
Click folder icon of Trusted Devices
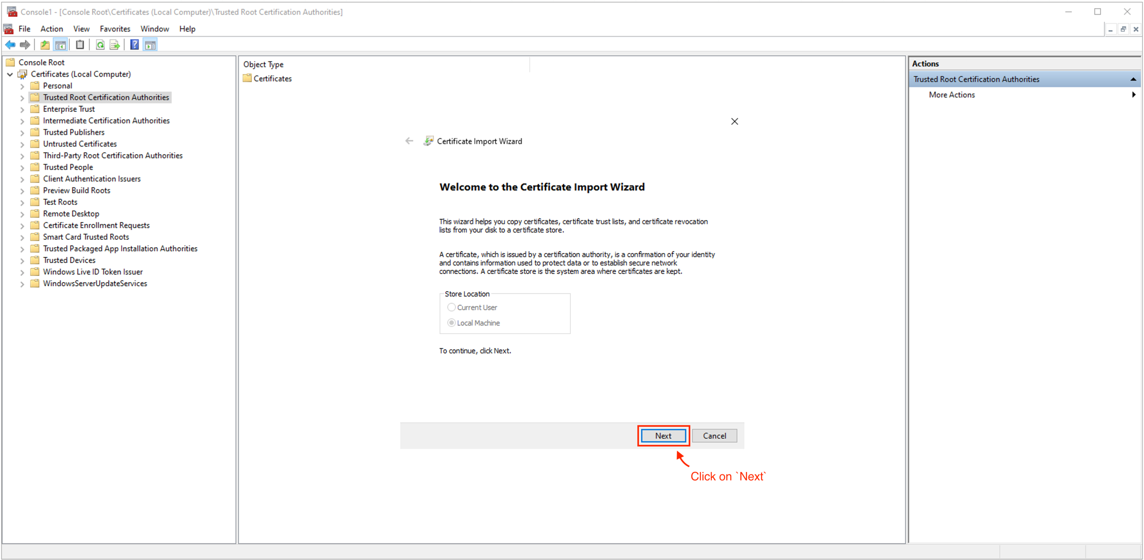[x=34, y=260]
